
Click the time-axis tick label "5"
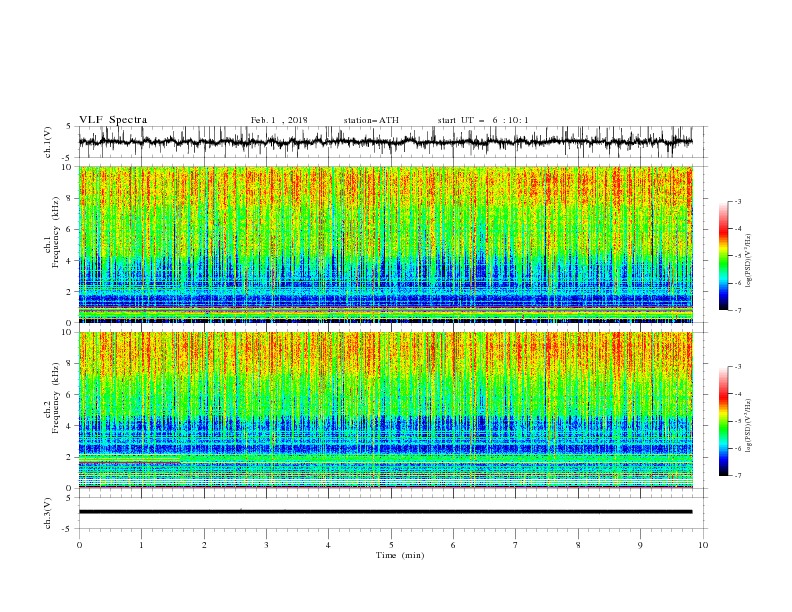point(391,545)
